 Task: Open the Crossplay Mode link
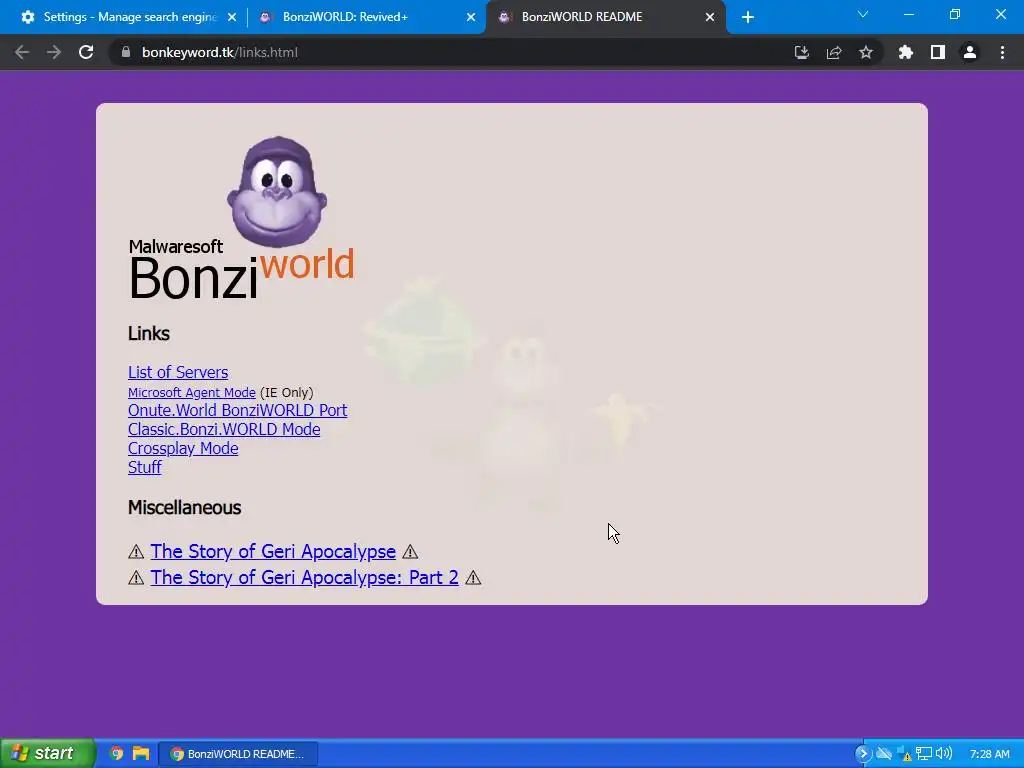[x=183, y=448]
